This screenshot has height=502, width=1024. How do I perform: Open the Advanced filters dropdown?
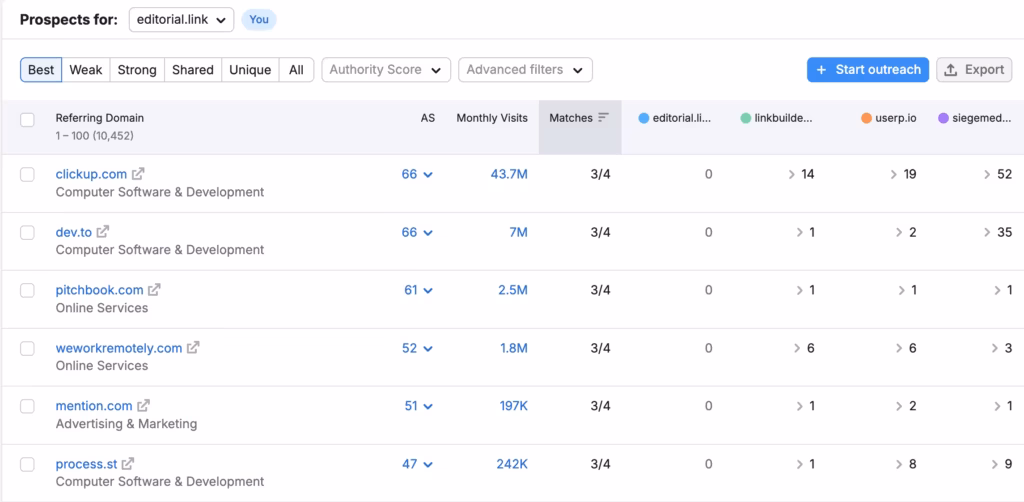[x=525, y=70]
